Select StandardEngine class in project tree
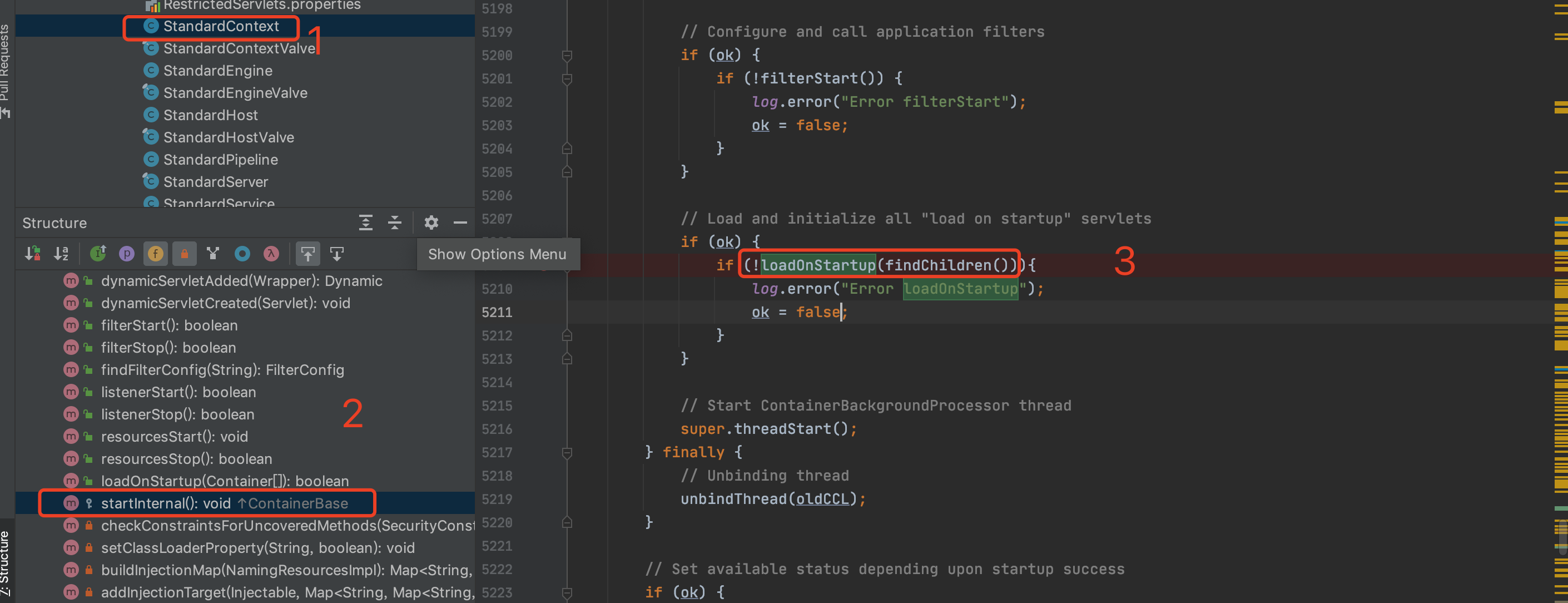This screenshot has height=603, width=1568. (217, 71)
